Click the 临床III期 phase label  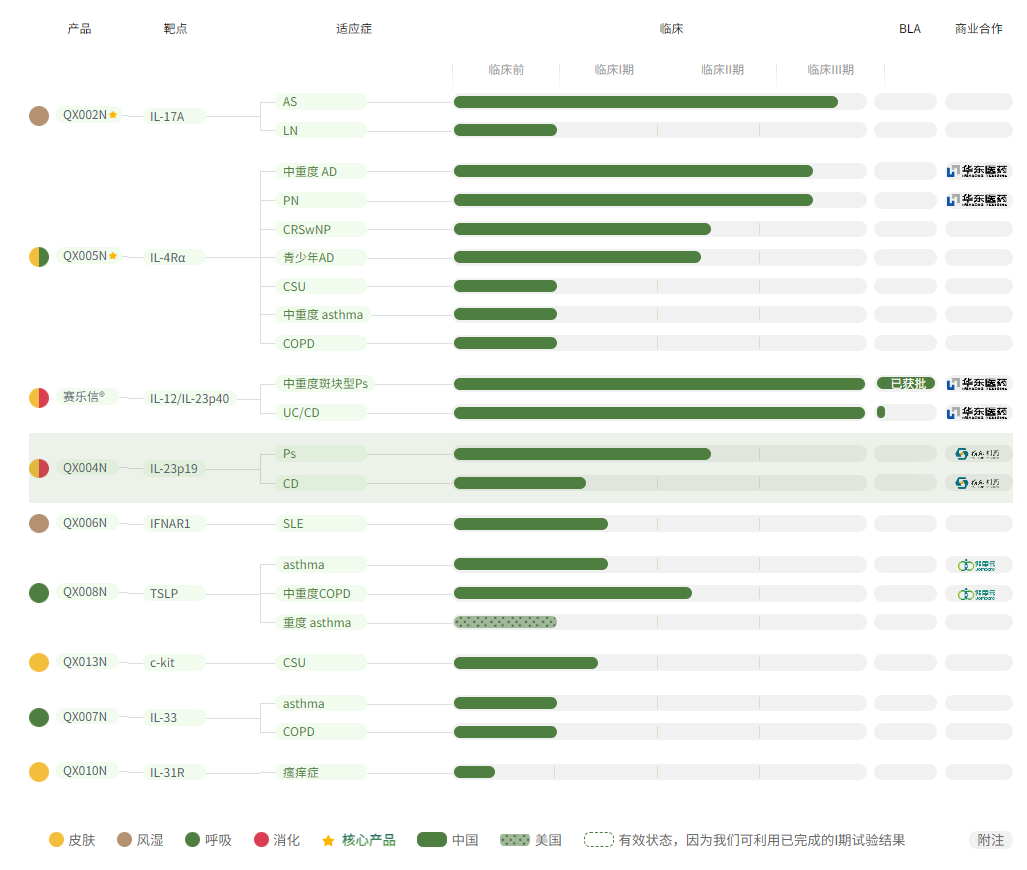coord(830,69)
